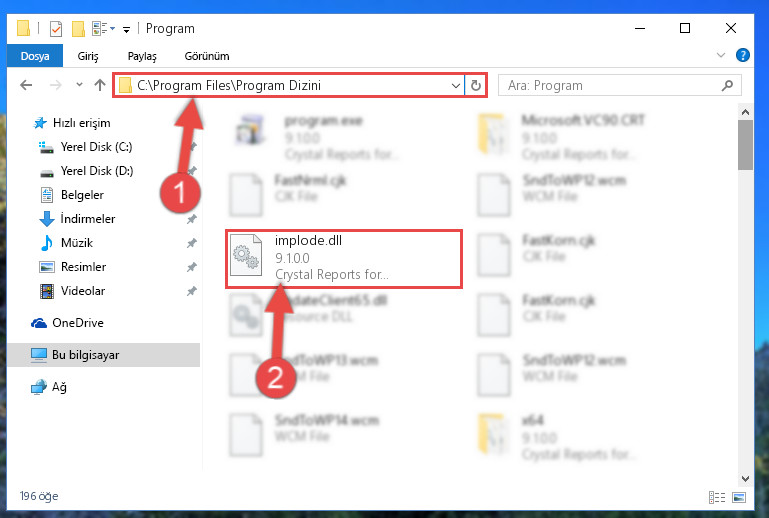Click the Back navigation arrow
Screen dimensions: 769x518
(26, 85)
